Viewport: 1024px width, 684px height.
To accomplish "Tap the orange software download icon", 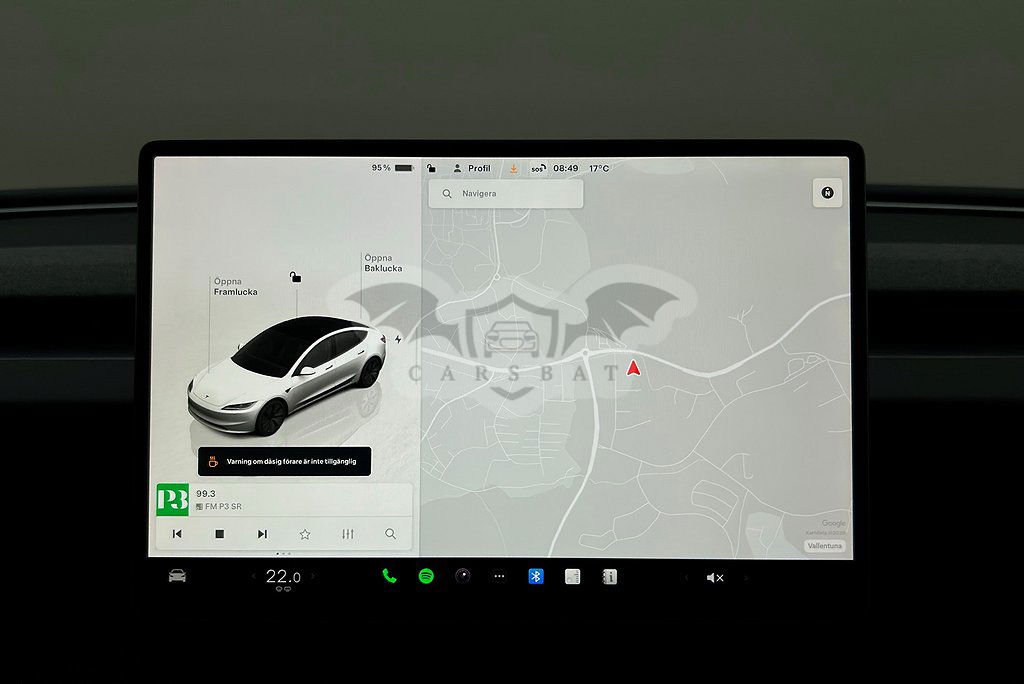I will click(513, 169).
